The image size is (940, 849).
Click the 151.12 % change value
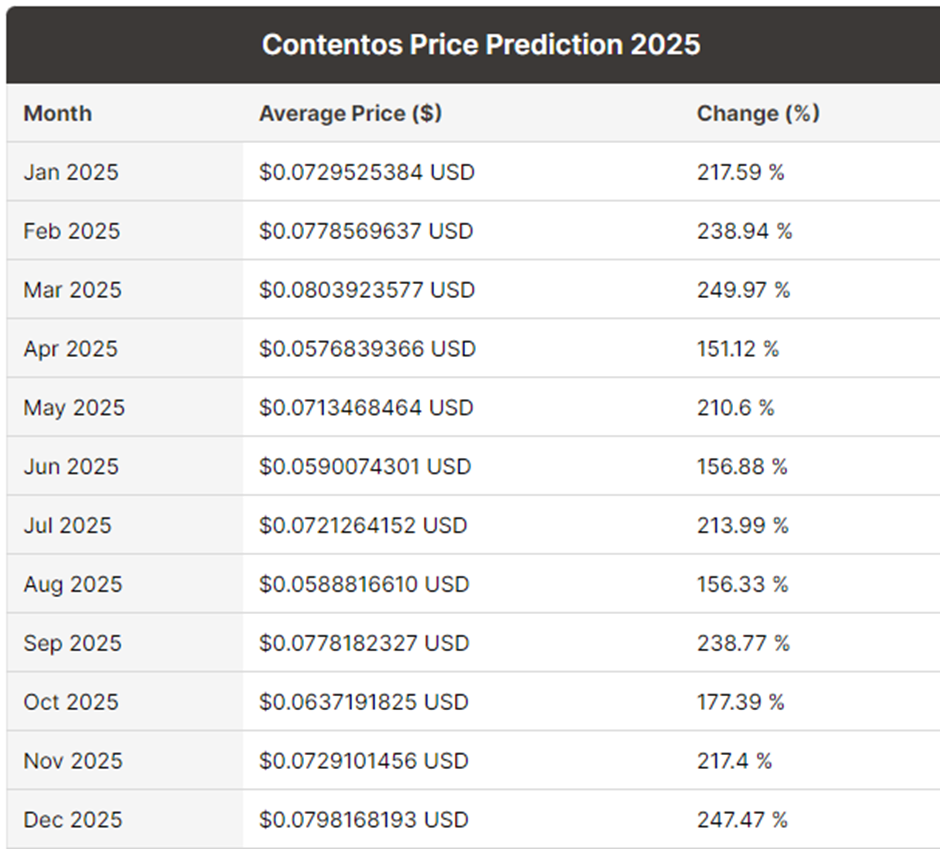738,349
